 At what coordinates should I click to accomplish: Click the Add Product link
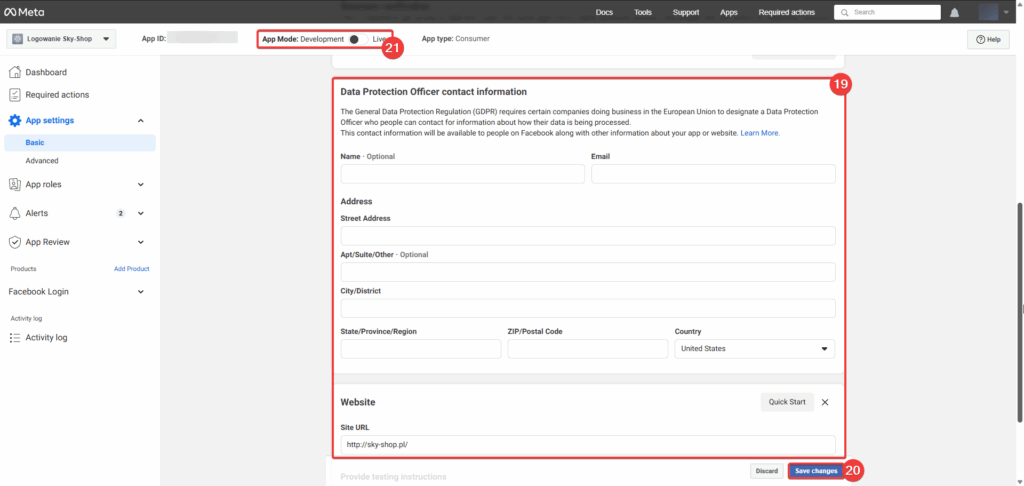[131, 269]
